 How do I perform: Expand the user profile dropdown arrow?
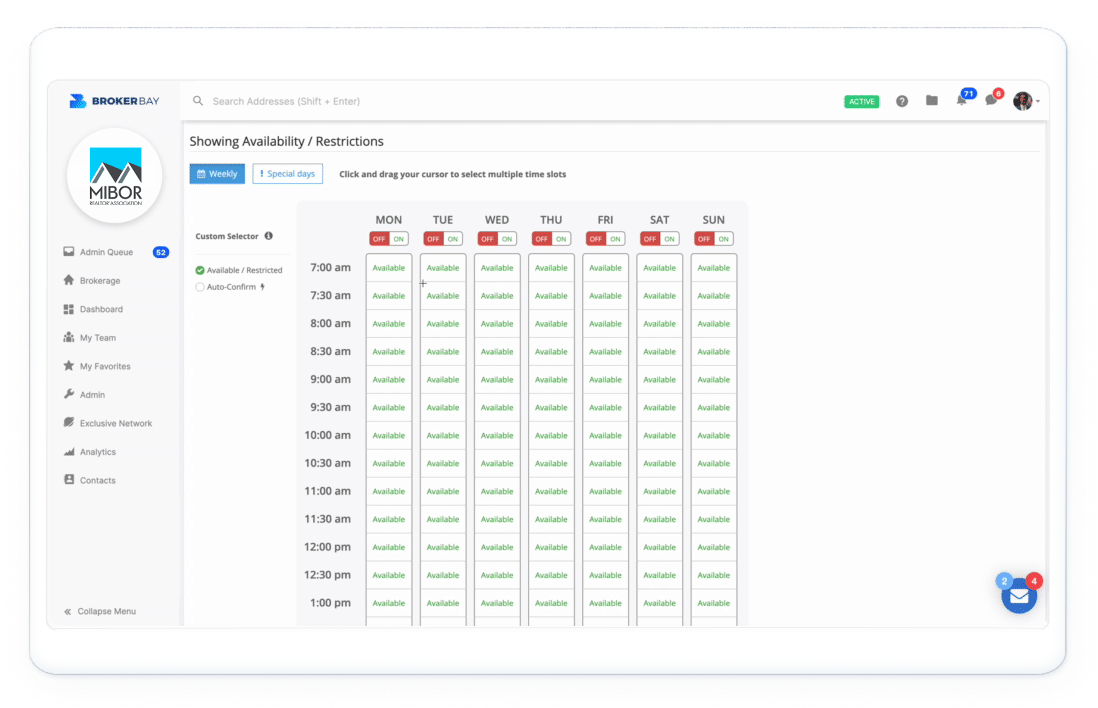click(x=1038, y=102)
